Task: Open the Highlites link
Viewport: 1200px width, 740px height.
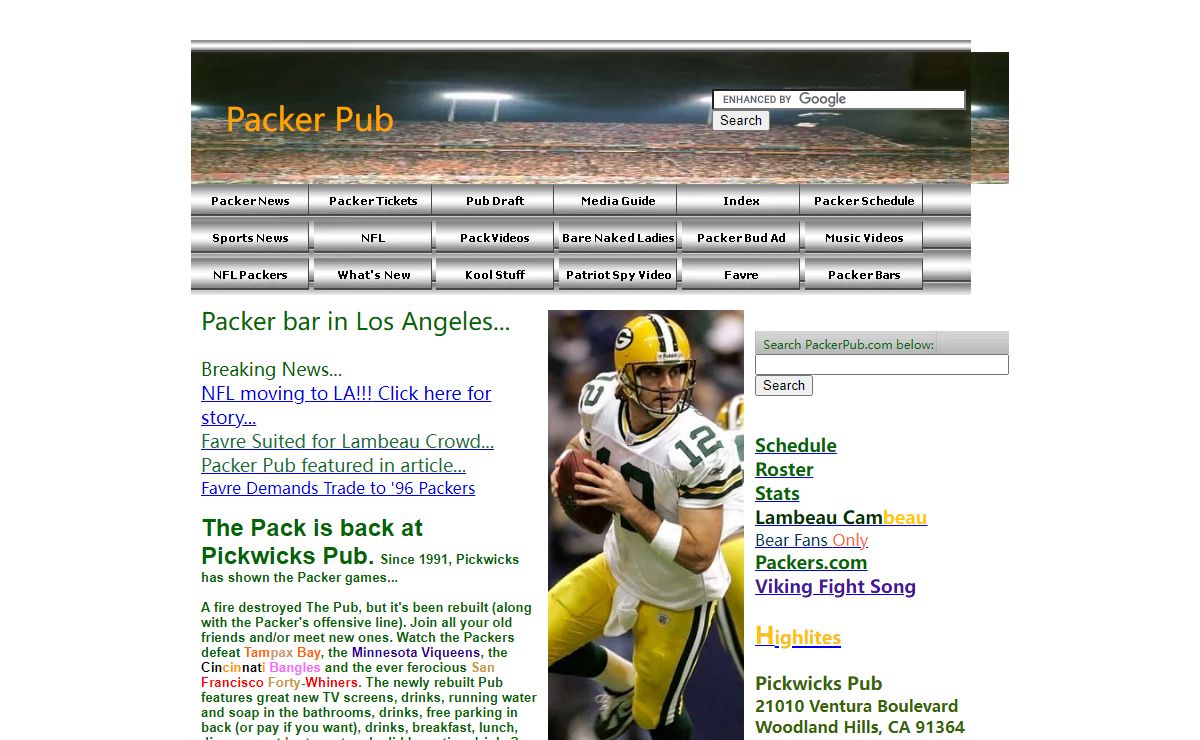Action: point(798,636)
